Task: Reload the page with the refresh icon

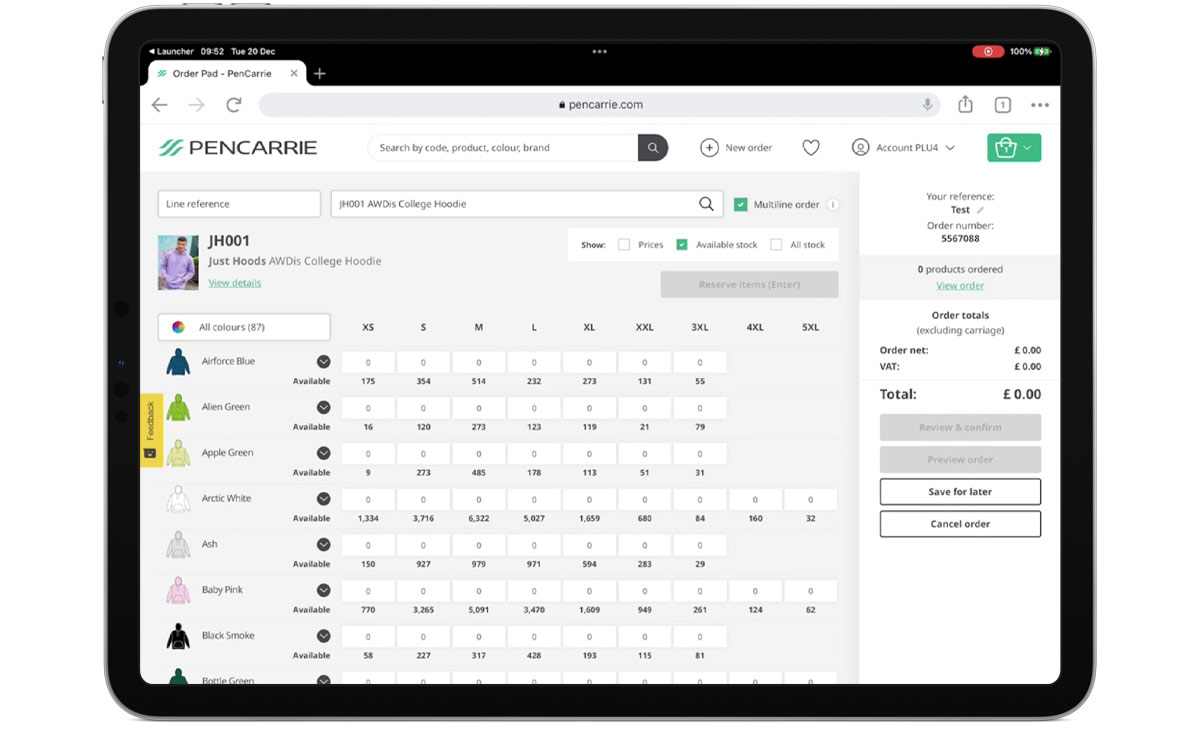Action: [234, 105]
